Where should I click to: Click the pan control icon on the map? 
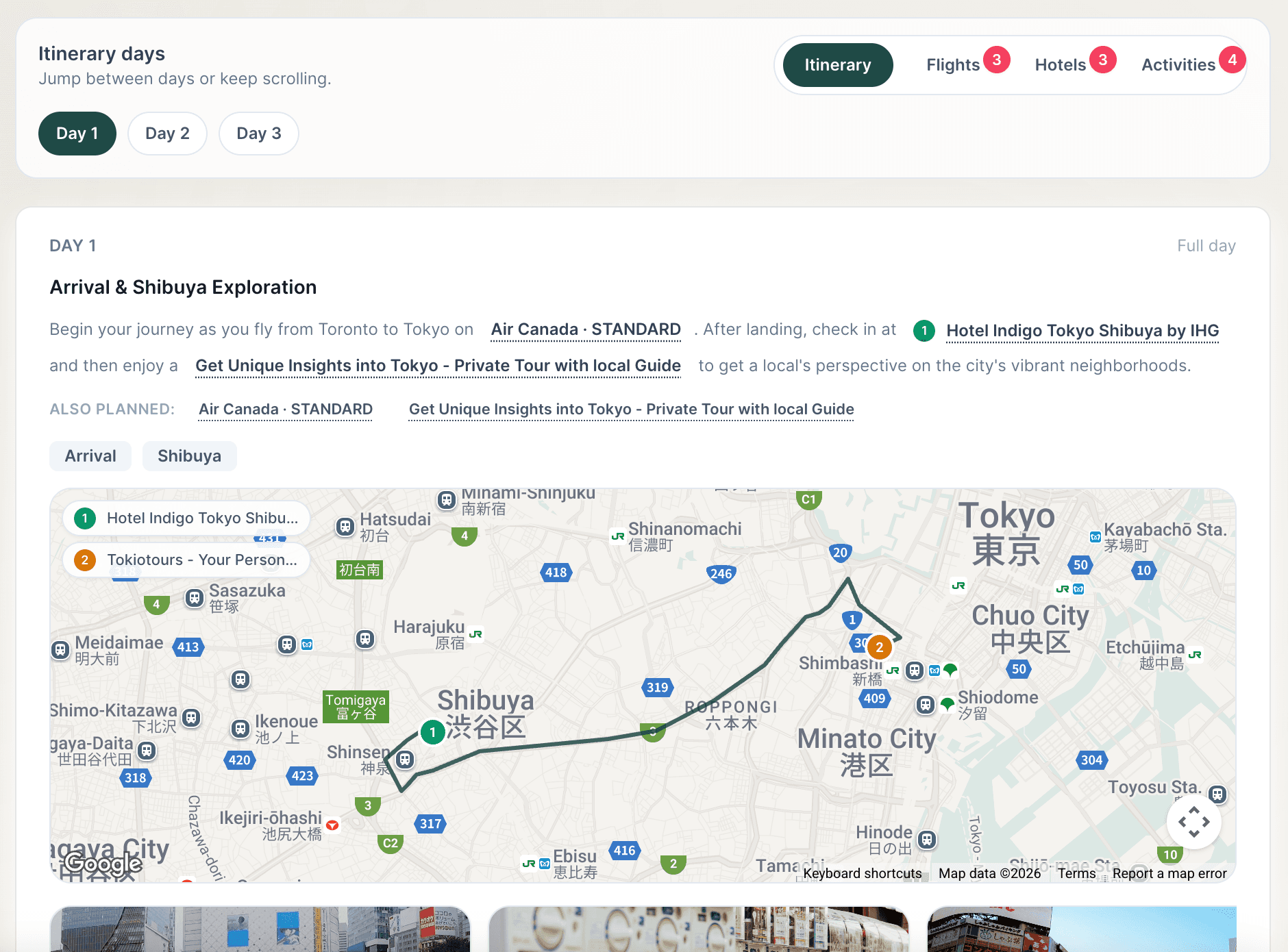(1194, 821)
